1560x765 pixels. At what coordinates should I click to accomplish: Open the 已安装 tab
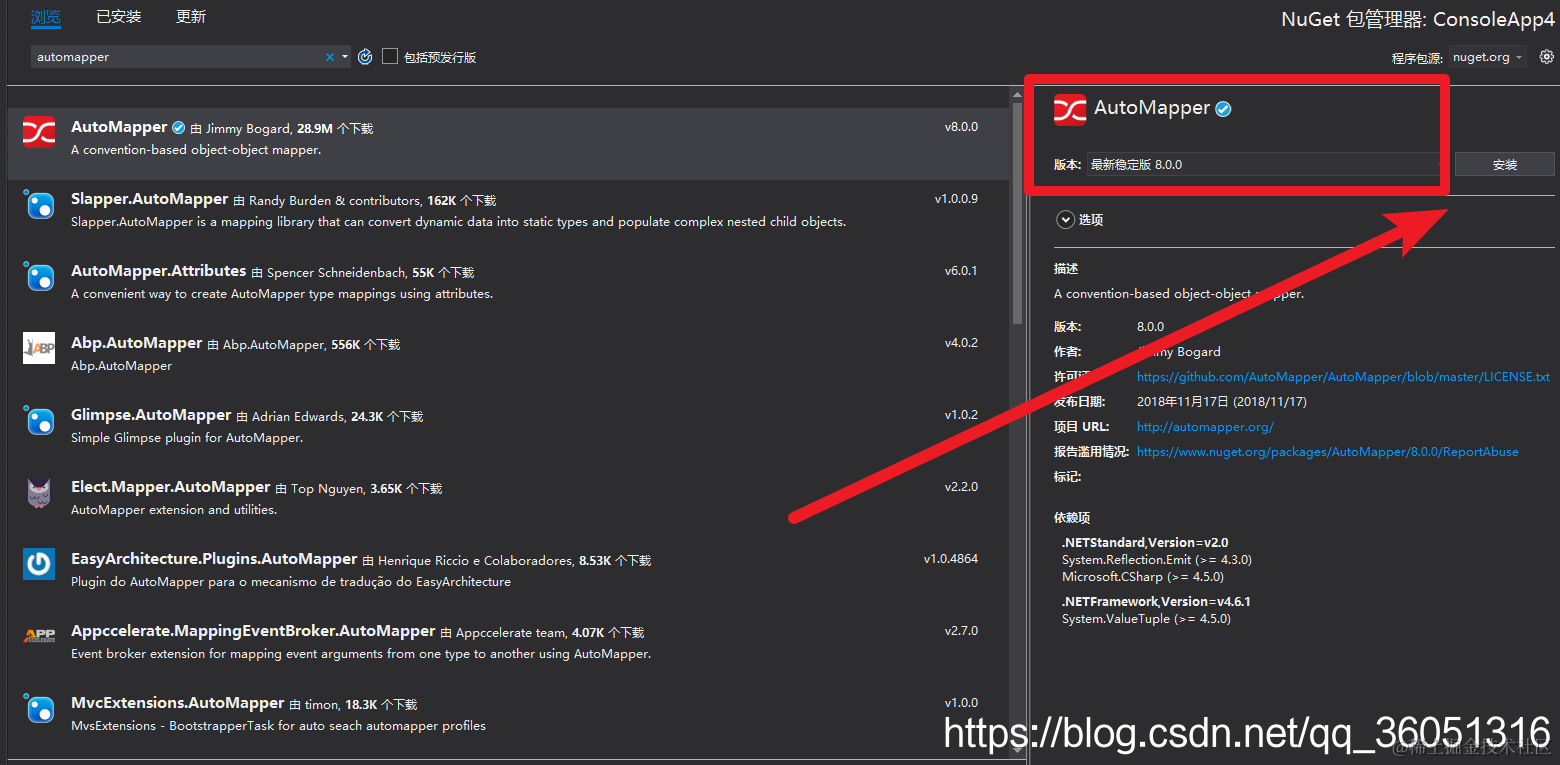pyautogui.click(x=118, y=17)
